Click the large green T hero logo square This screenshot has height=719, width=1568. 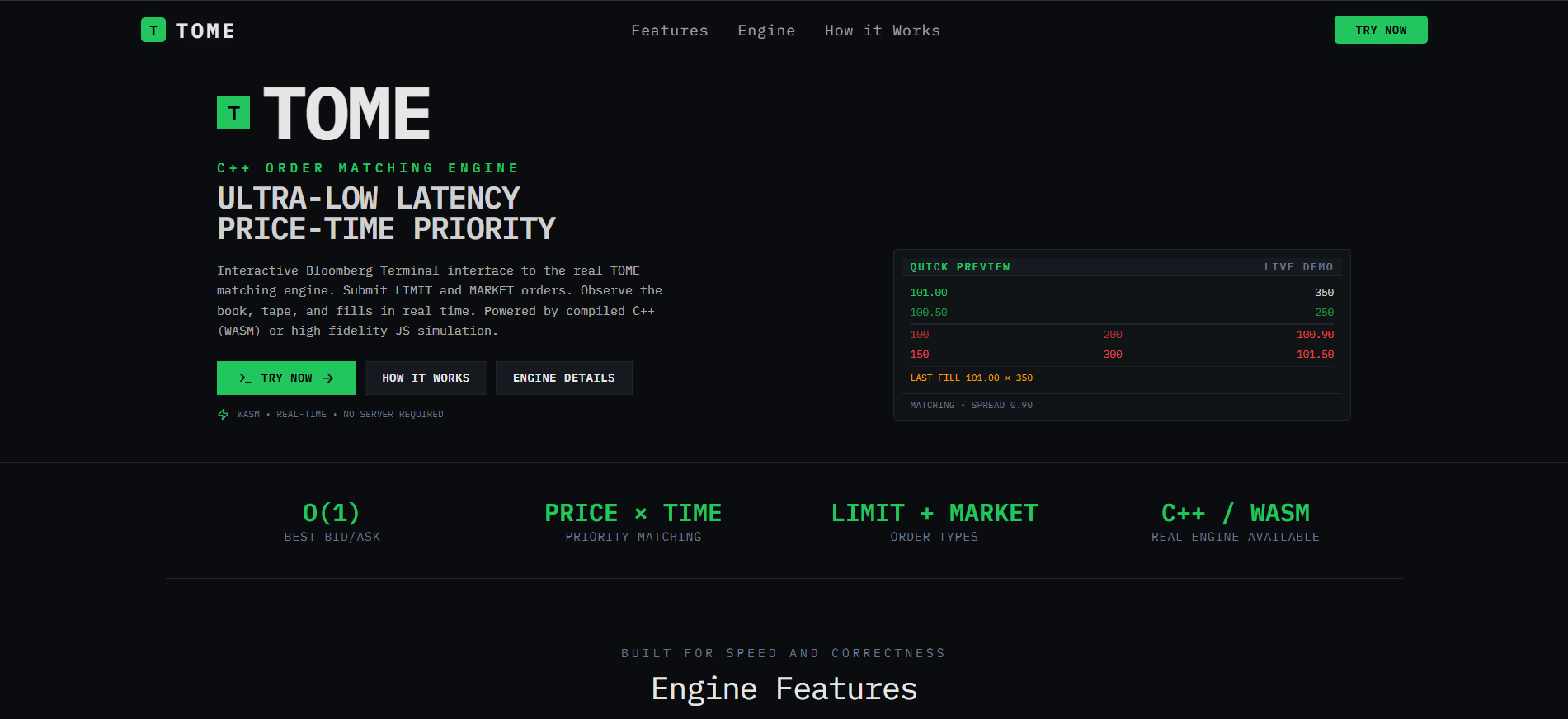point(233,112)
